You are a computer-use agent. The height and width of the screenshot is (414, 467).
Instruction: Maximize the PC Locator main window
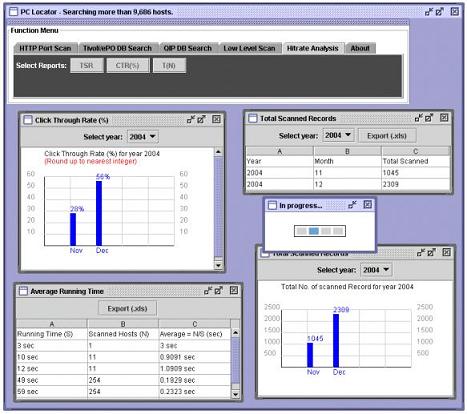[x=440, y=12]
